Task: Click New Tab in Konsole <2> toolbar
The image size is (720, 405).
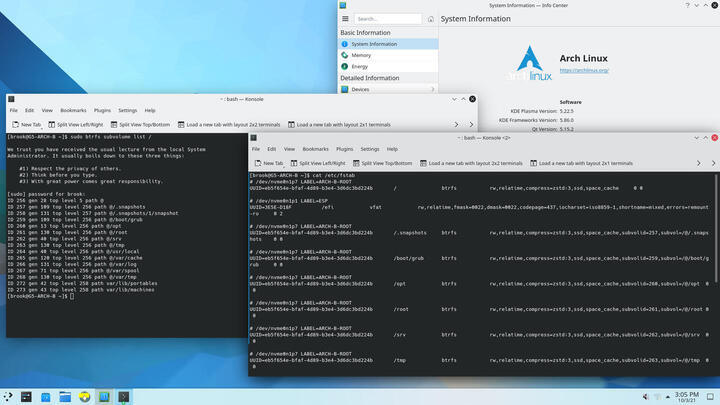Action: [x=269, y=163]
